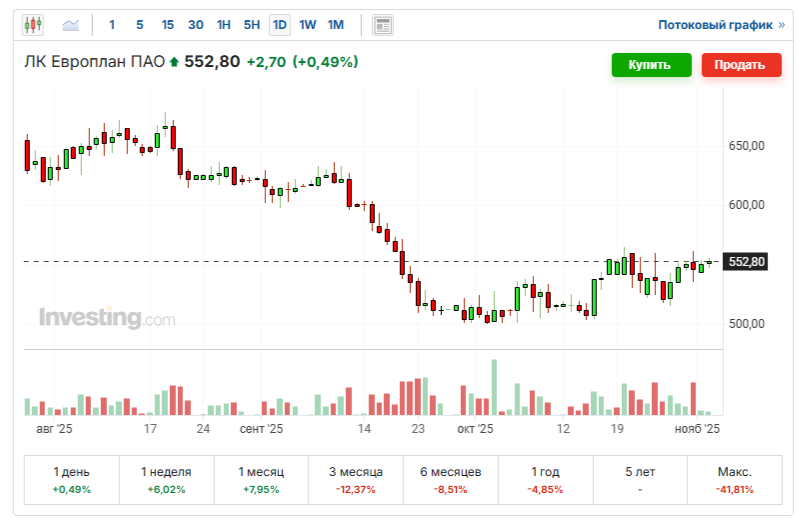
Task: Click the окт '25 date axis label
Action: [475, 429]
